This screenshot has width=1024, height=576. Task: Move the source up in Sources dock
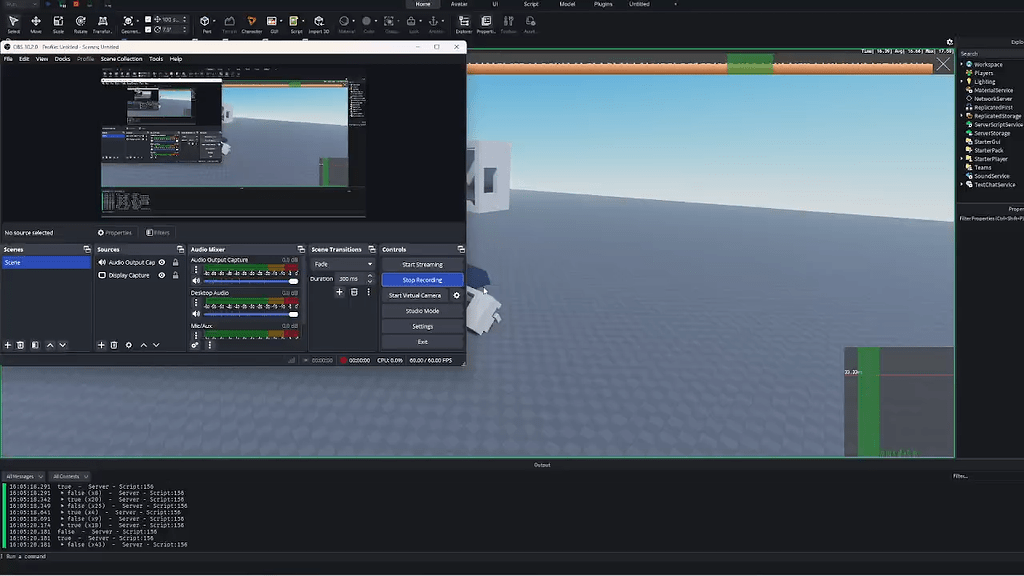(x=144, y=345)
